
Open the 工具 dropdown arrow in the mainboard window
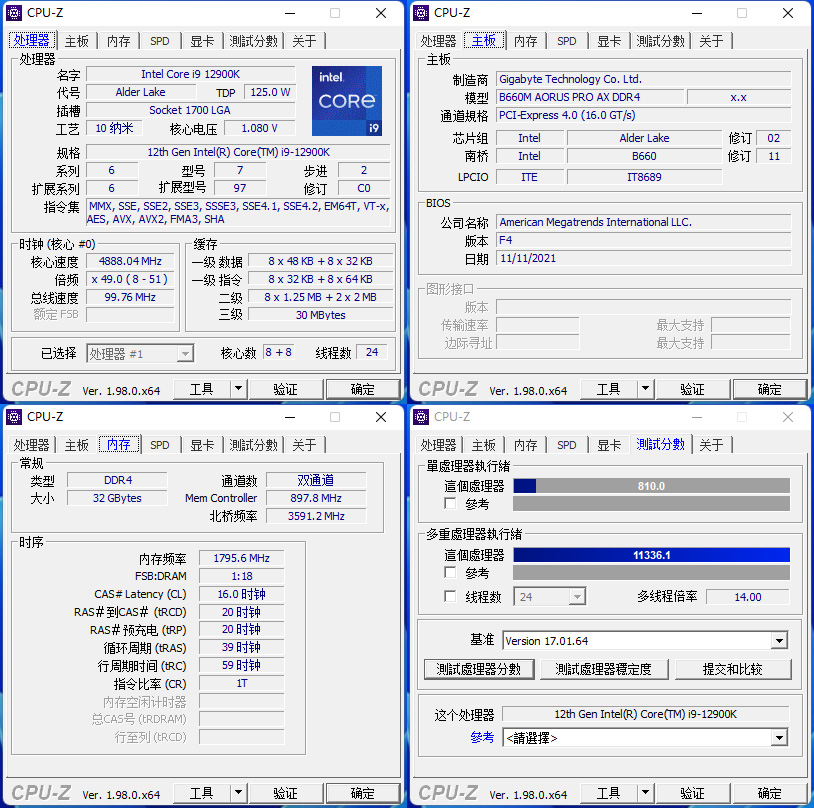point(645,389)
